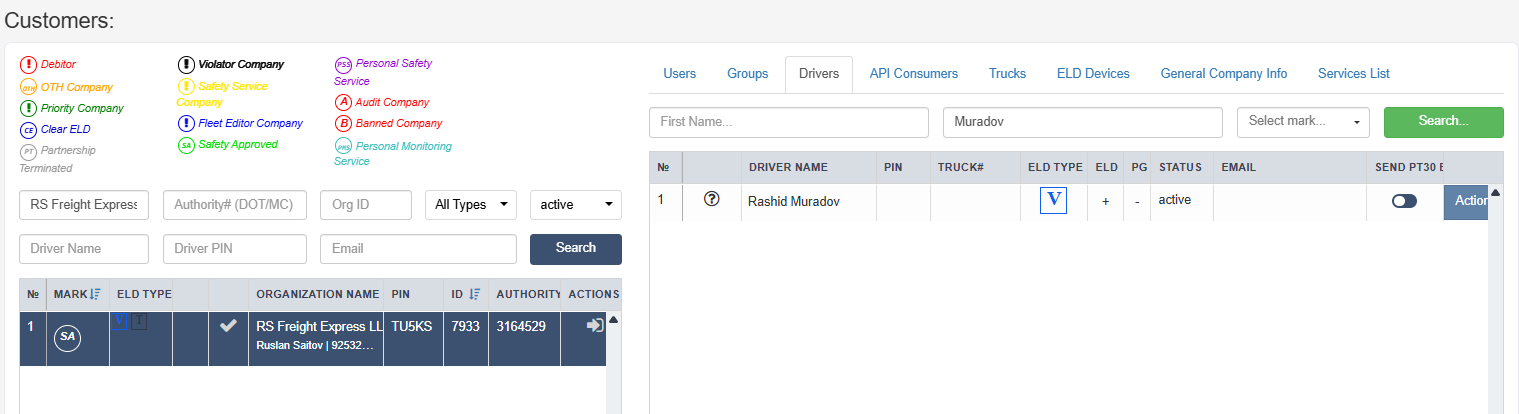
Task: Click the checkmark icon in the RS Freight Express row
Action: click(x=228, y=325)
